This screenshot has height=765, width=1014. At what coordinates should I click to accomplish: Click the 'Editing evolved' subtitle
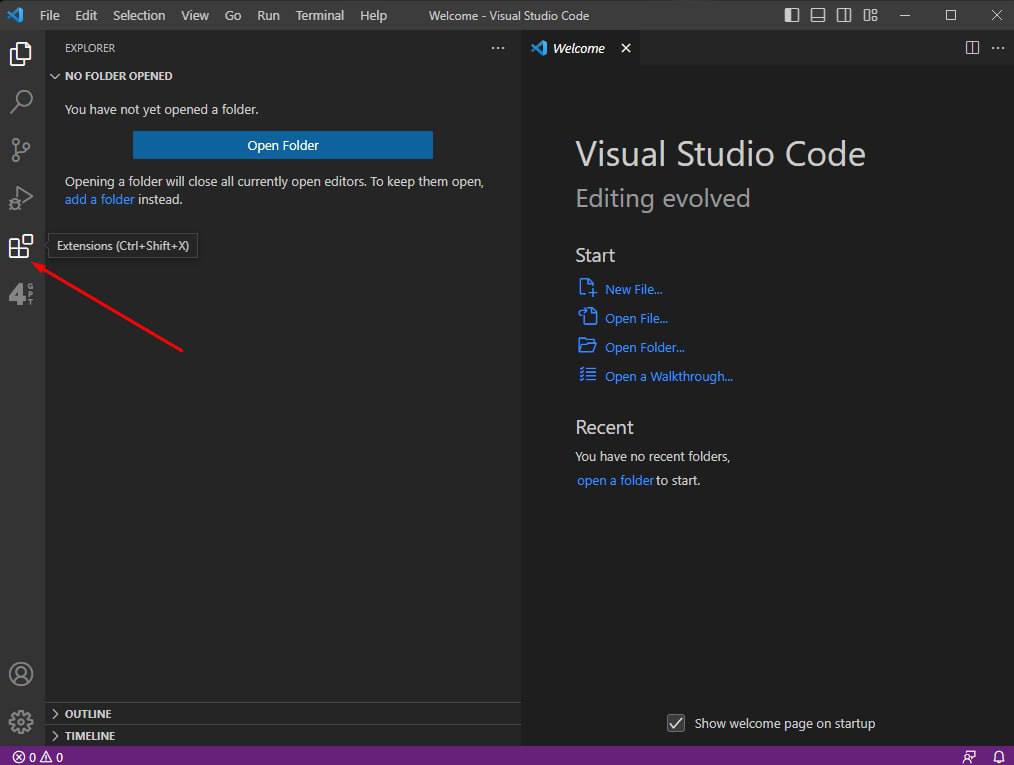(x=663, y=199)
